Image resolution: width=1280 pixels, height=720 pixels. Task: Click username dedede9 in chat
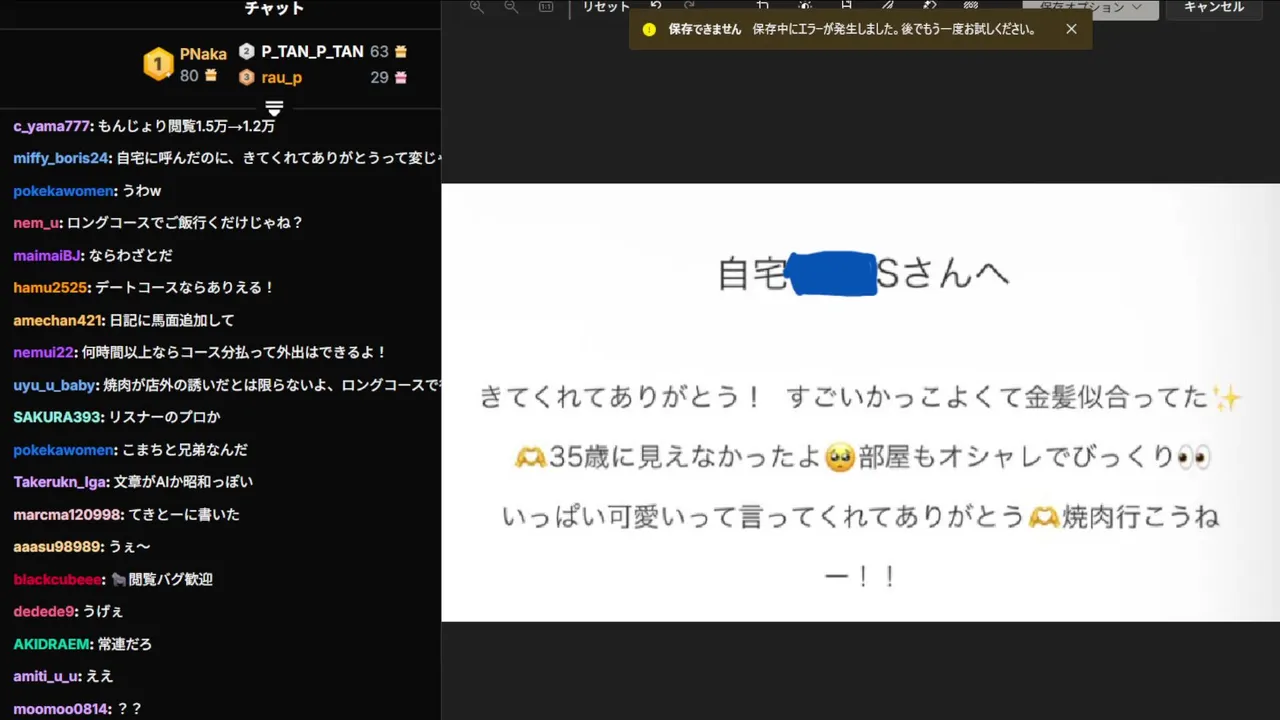[x=44, y=611]
